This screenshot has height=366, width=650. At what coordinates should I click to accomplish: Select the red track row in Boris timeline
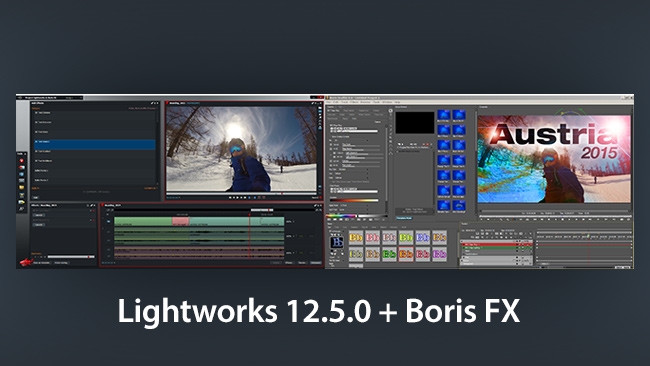point(497,245)
